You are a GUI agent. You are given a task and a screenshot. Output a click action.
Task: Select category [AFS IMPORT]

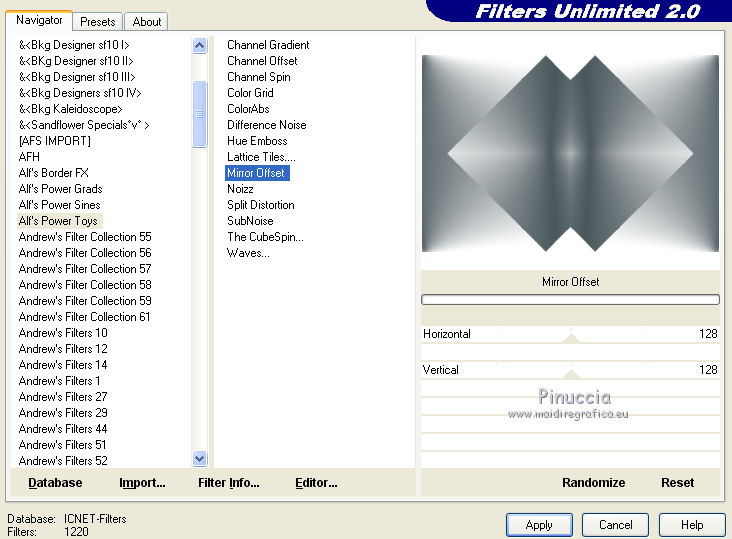[55, 140]
